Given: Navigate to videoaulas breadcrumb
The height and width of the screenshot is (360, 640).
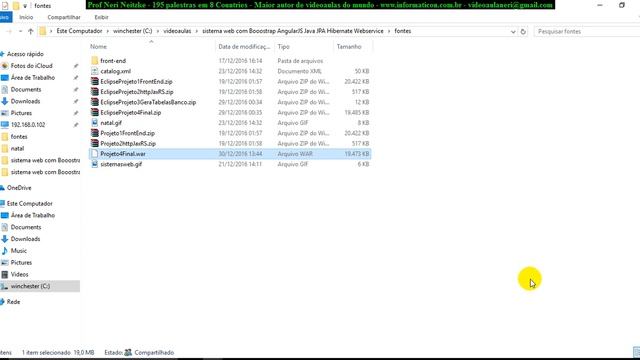Looking at the screenshot, I should (177, 31).
